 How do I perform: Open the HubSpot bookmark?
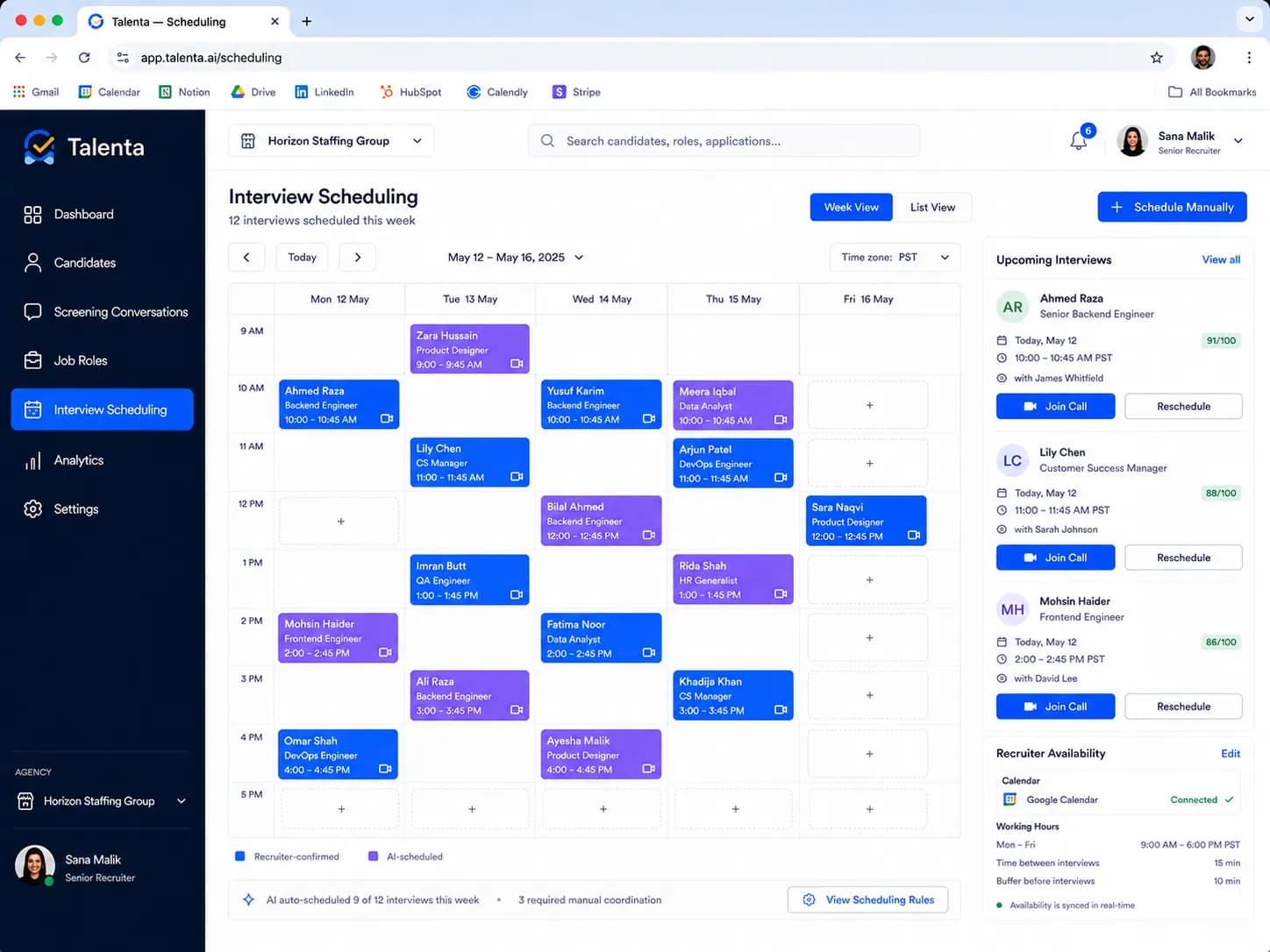pyautogui.click(x=410, y=92)
